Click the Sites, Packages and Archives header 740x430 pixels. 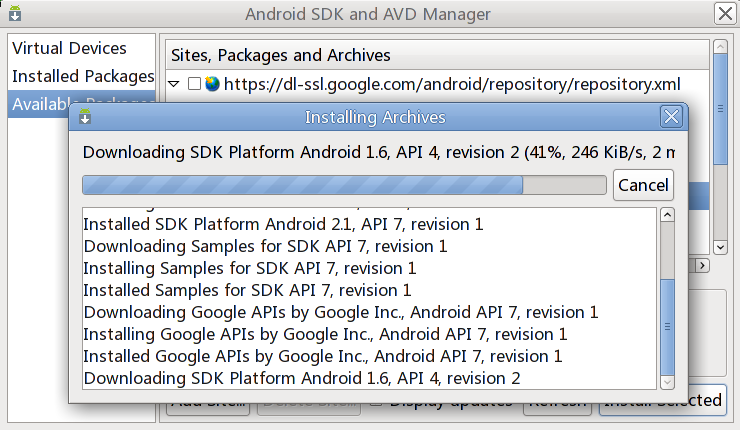click(437, 55)
